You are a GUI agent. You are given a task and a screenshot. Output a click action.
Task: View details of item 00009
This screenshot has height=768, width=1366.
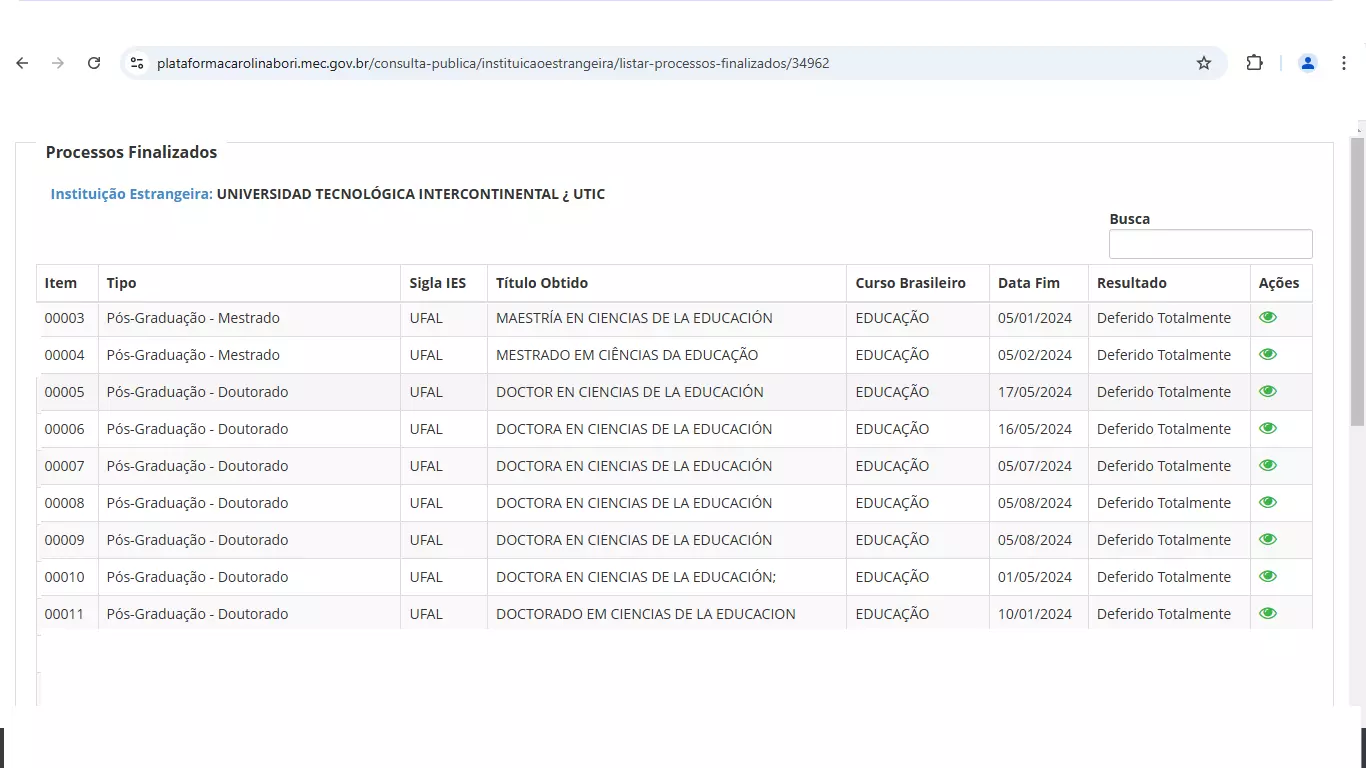(x=1268, y=540)
